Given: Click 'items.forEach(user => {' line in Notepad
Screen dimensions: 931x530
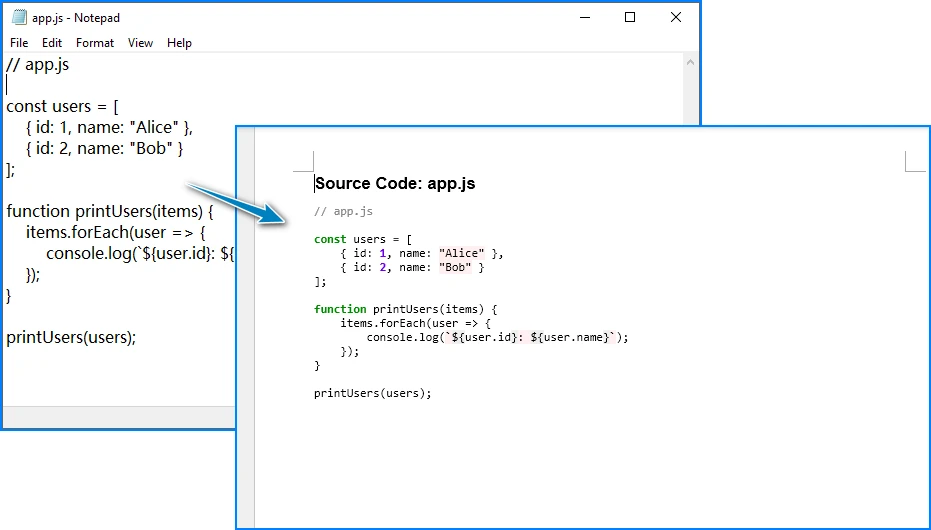Looking at the screenshot, I should point(116,232).
